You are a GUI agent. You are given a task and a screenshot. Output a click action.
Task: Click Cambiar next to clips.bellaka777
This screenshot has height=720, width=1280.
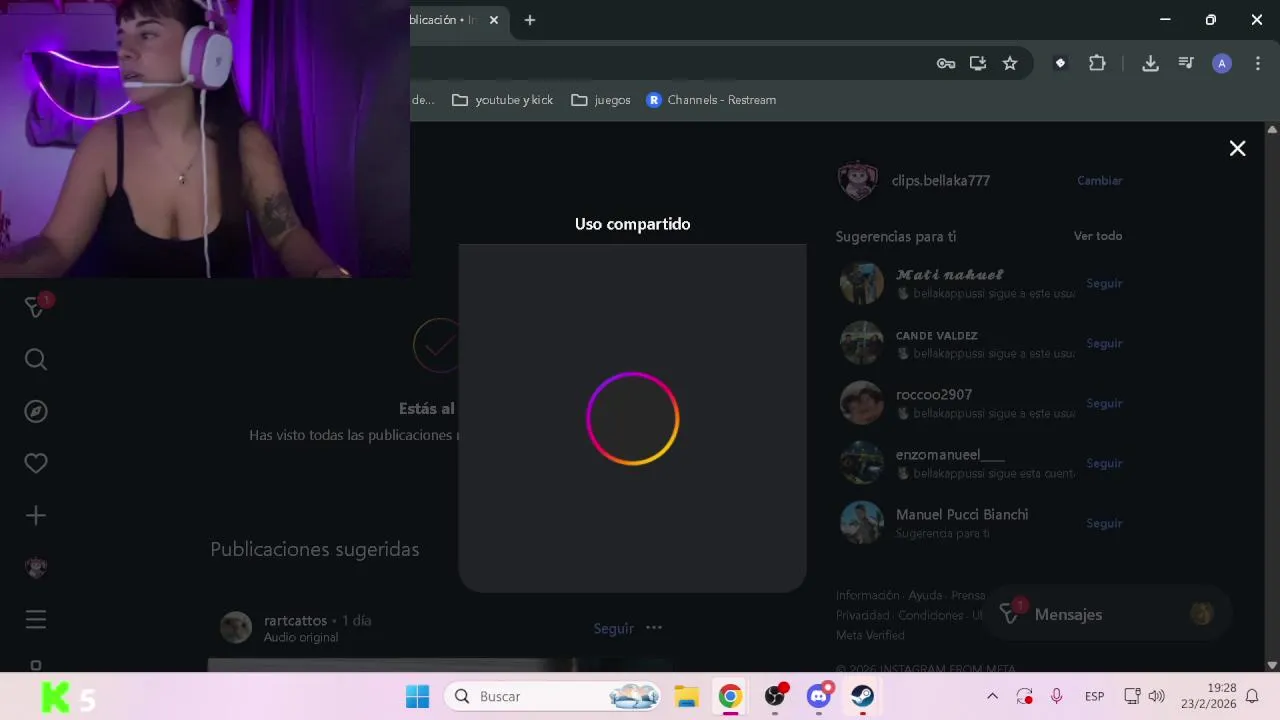coord(1099,181)
